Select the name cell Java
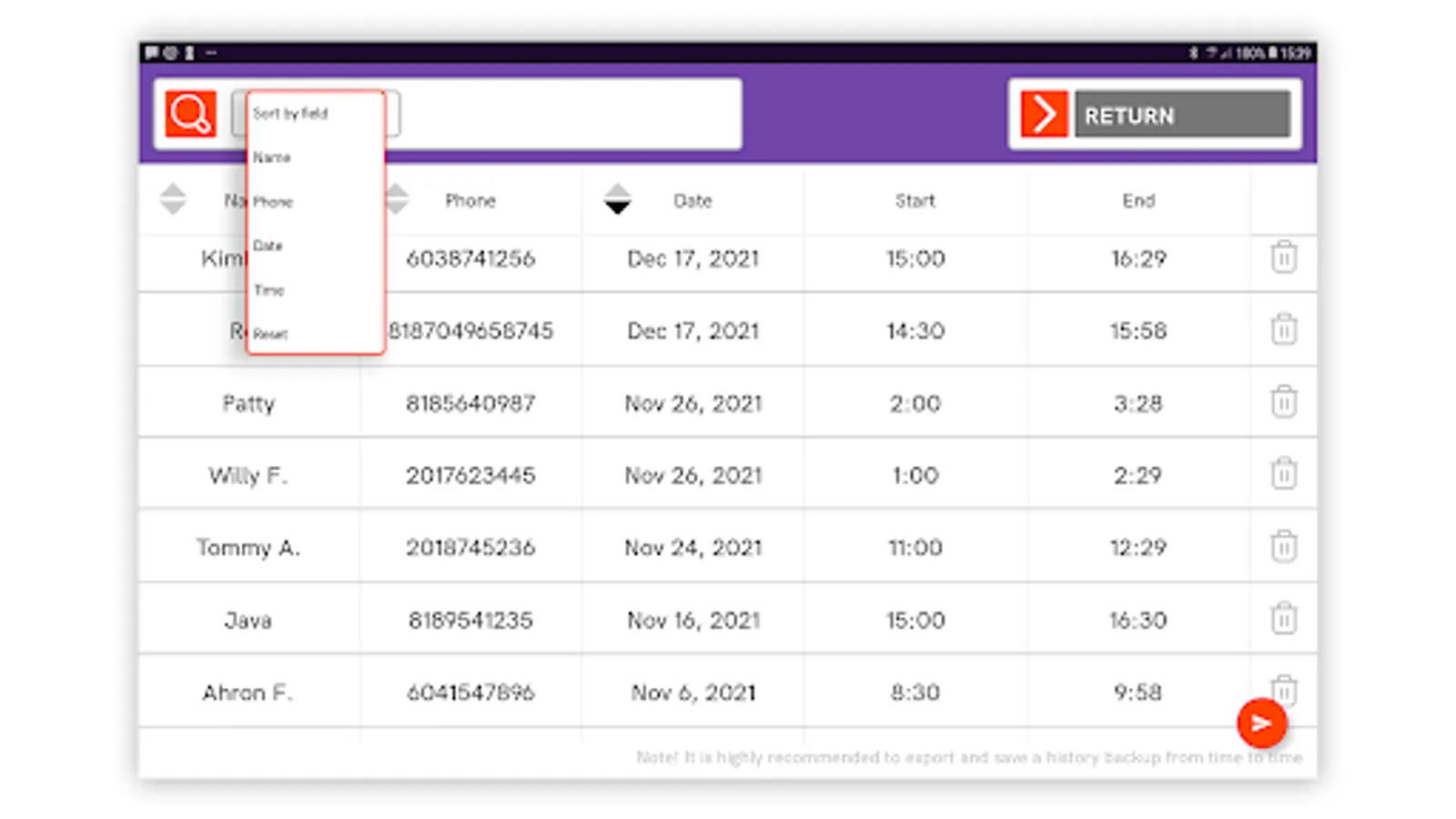The height and width of the screenshot is (819, 1456). pos(248,620)
